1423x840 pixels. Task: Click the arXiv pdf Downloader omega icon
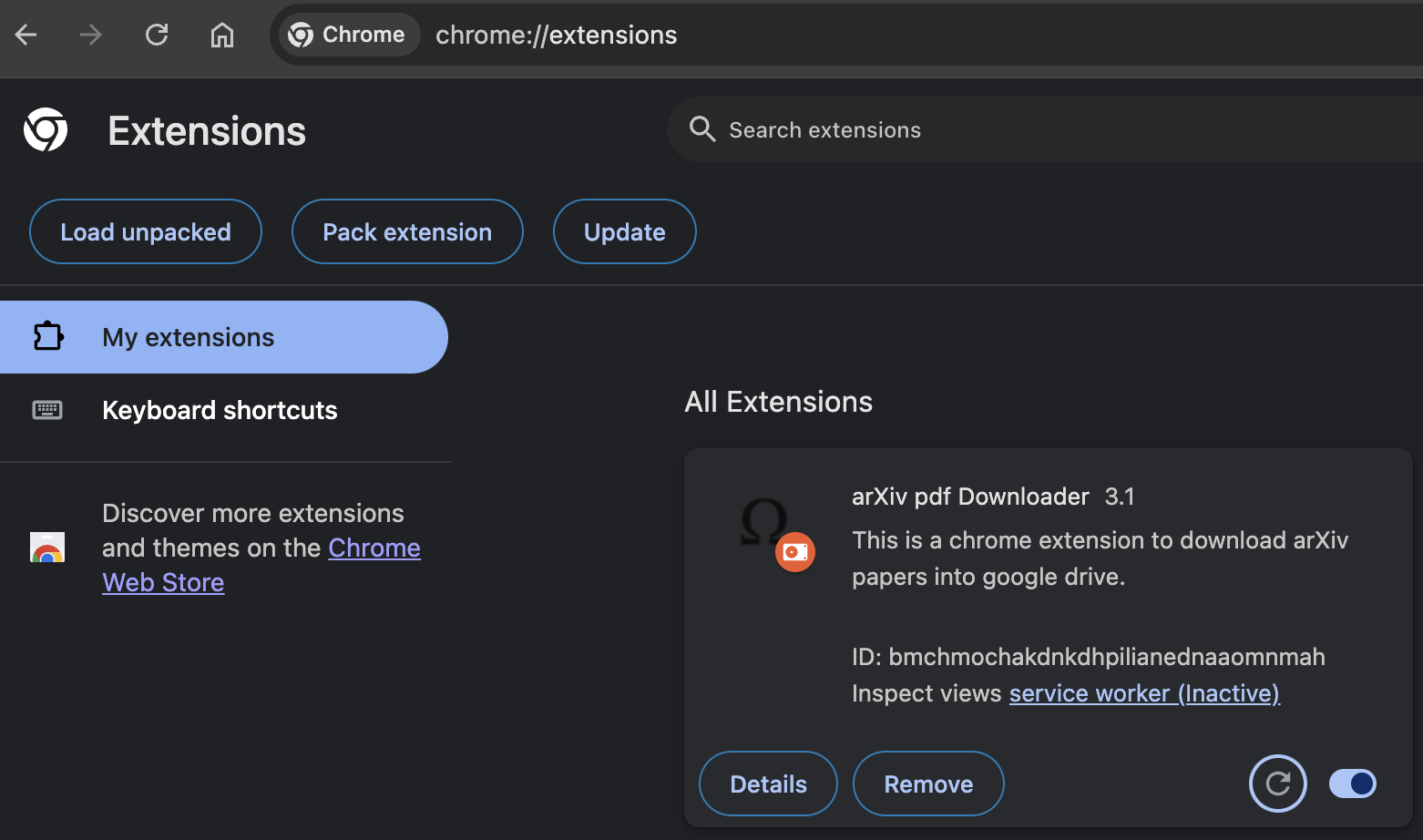tap(763, 522)
